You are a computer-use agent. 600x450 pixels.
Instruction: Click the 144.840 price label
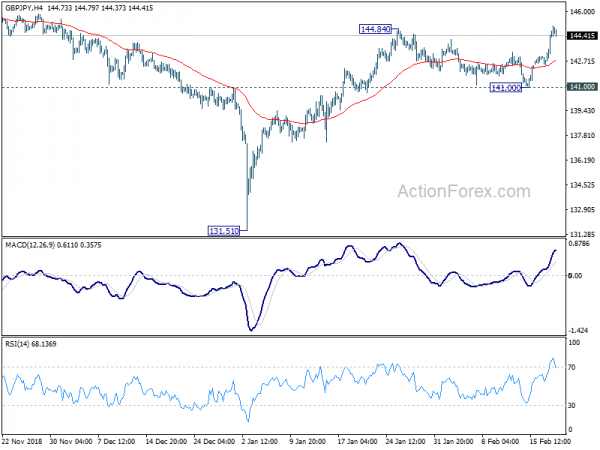(375, 29)
